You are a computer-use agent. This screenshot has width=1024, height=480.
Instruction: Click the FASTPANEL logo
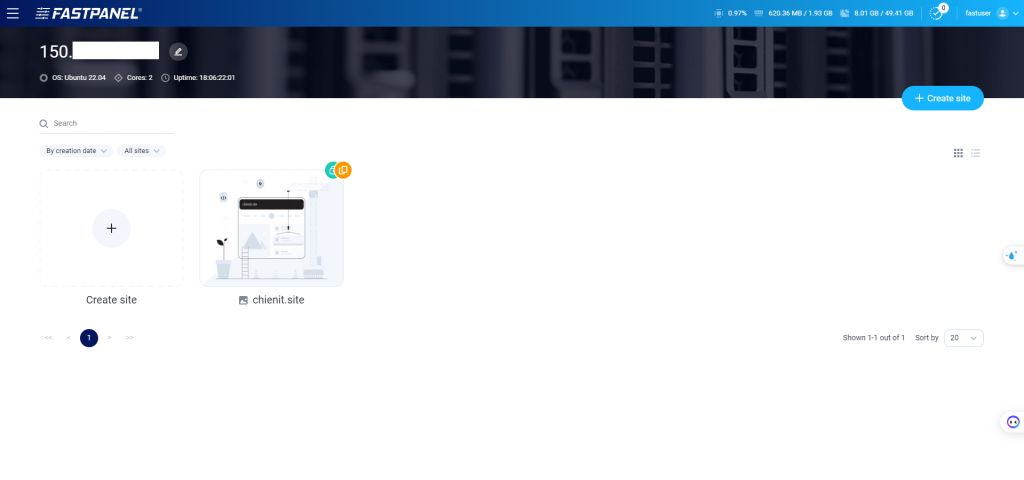[x=88, y=13]
